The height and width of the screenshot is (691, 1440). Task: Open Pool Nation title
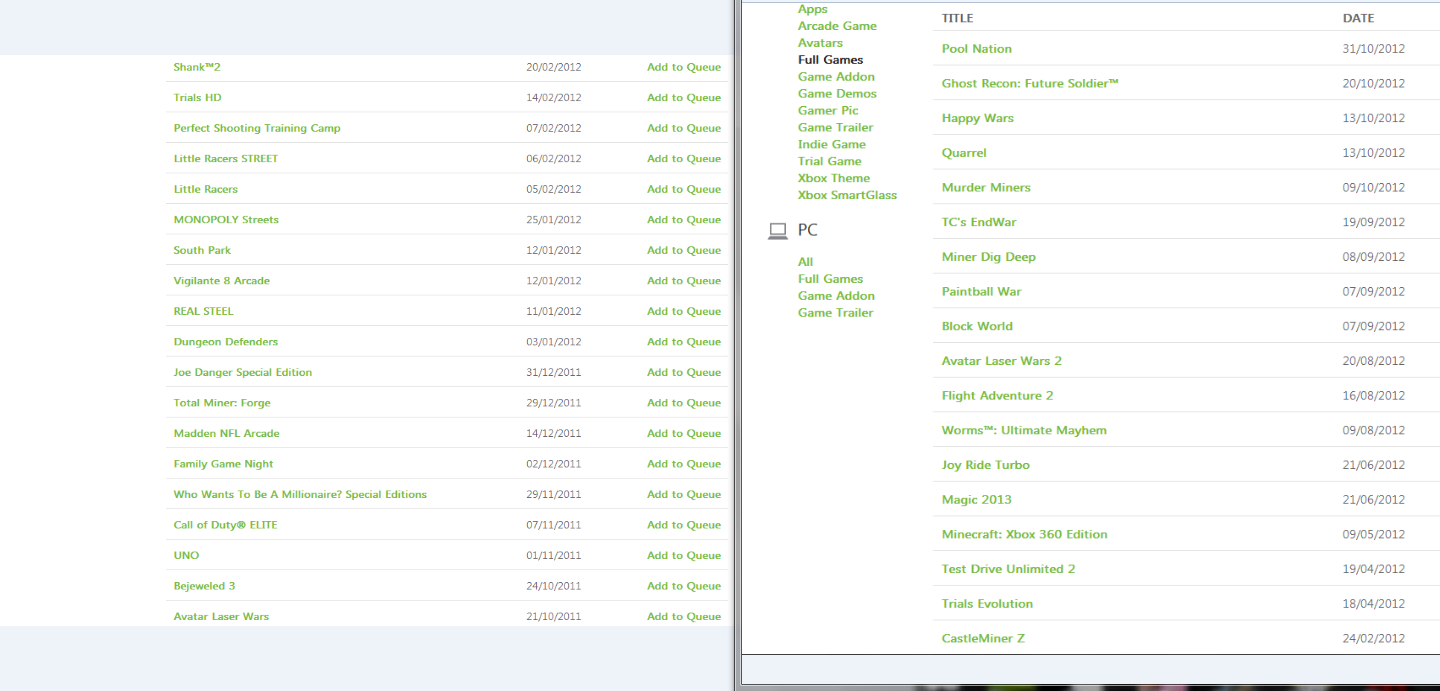pos(977,49)
